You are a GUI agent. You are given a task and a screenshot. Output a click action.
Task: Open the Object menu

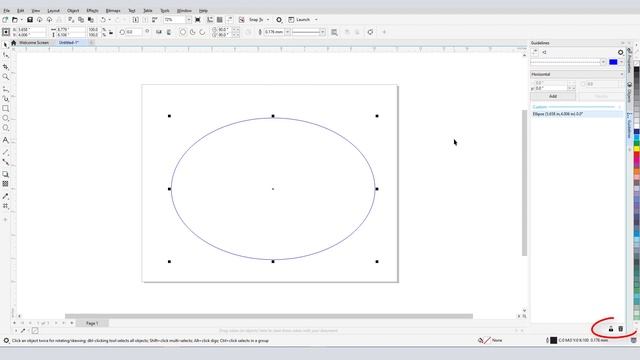[x=73, y=11]
